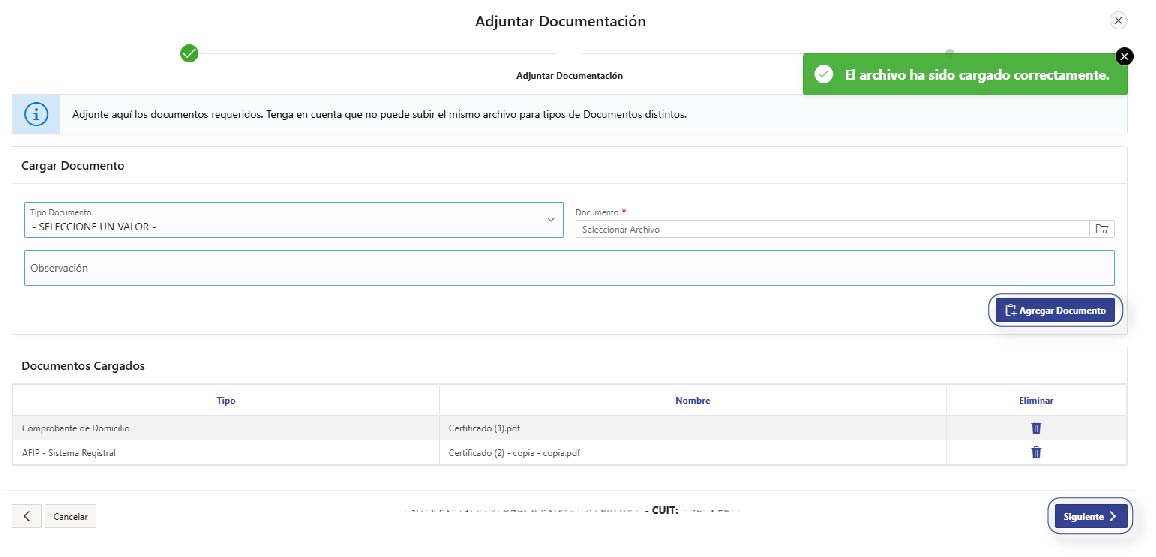Delete the Comprobante de Domicilio document
Screen dimensions: 1156x557
[1036, 428]
